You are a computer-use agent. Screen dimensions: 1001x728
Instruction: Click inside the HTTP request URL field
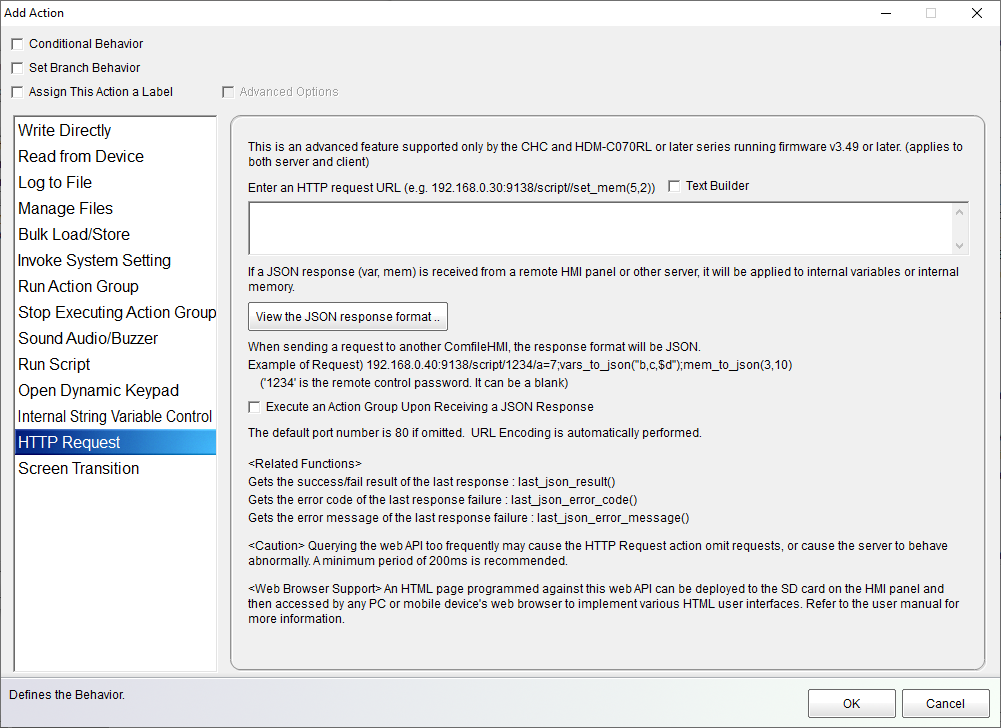point(600,228)
